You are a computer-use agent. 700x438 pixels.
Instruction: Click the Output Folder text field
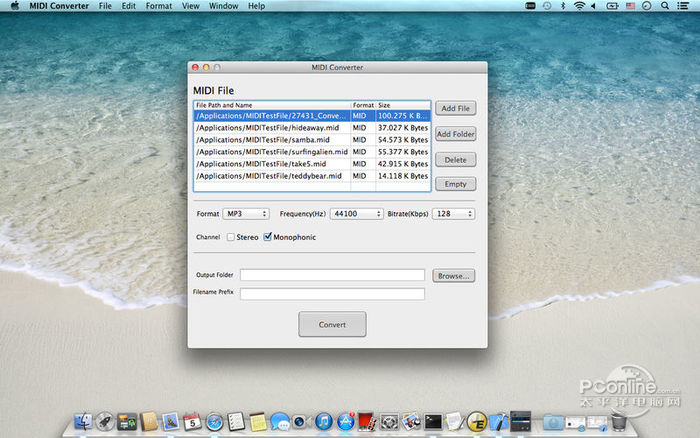pyautogui.click(x=332, y=275)
